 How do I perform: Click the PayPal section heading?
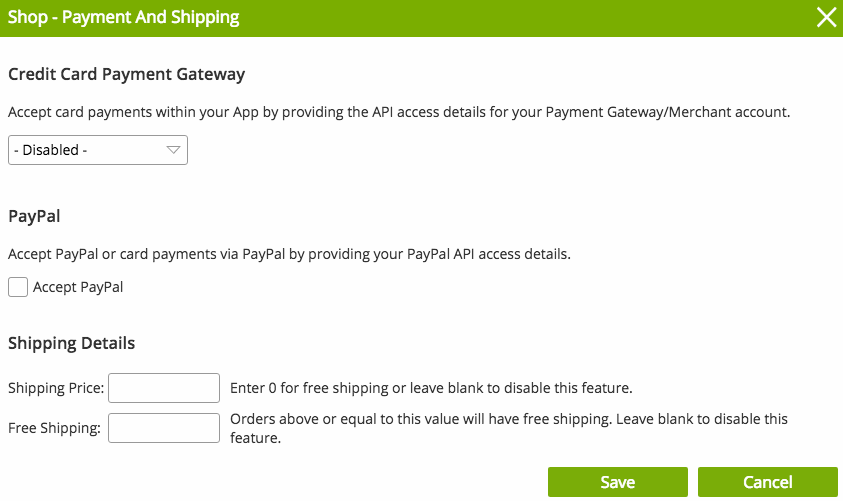tap(32, 215)
